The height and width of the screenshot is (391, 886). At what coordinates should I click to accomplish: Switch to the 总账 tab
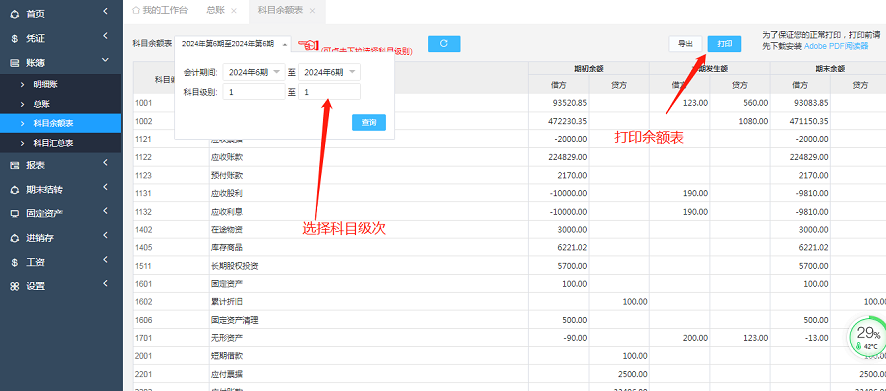tap(214, 10)
